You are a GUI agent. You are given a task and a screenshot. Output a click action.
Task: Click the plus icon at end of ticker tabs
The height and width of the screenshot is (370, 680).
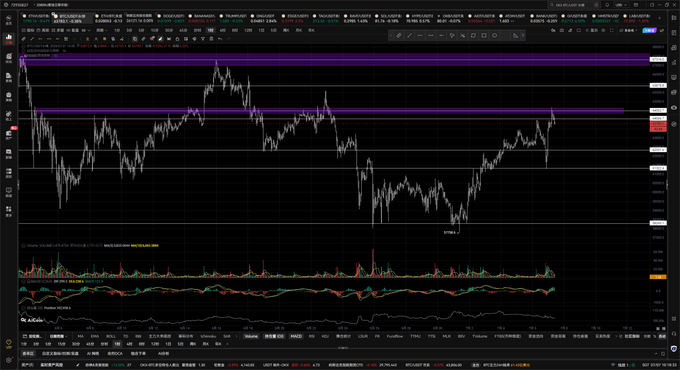click(660, 18)
